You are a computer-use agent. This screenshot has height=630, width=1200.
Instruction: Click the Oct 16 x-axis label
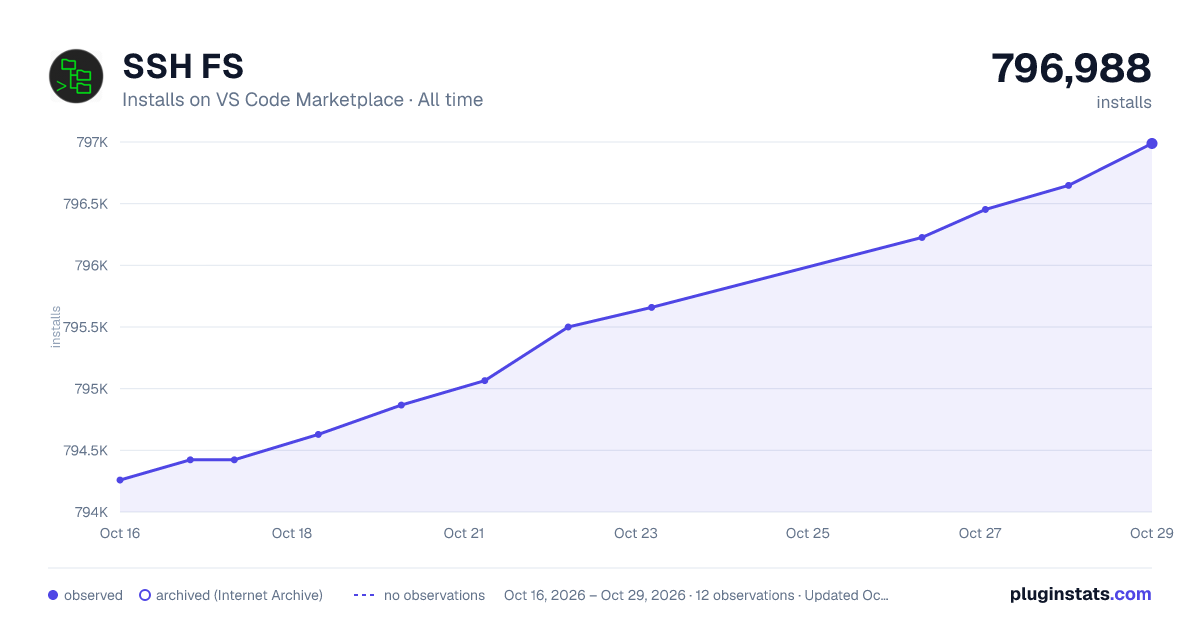point(120,533)
